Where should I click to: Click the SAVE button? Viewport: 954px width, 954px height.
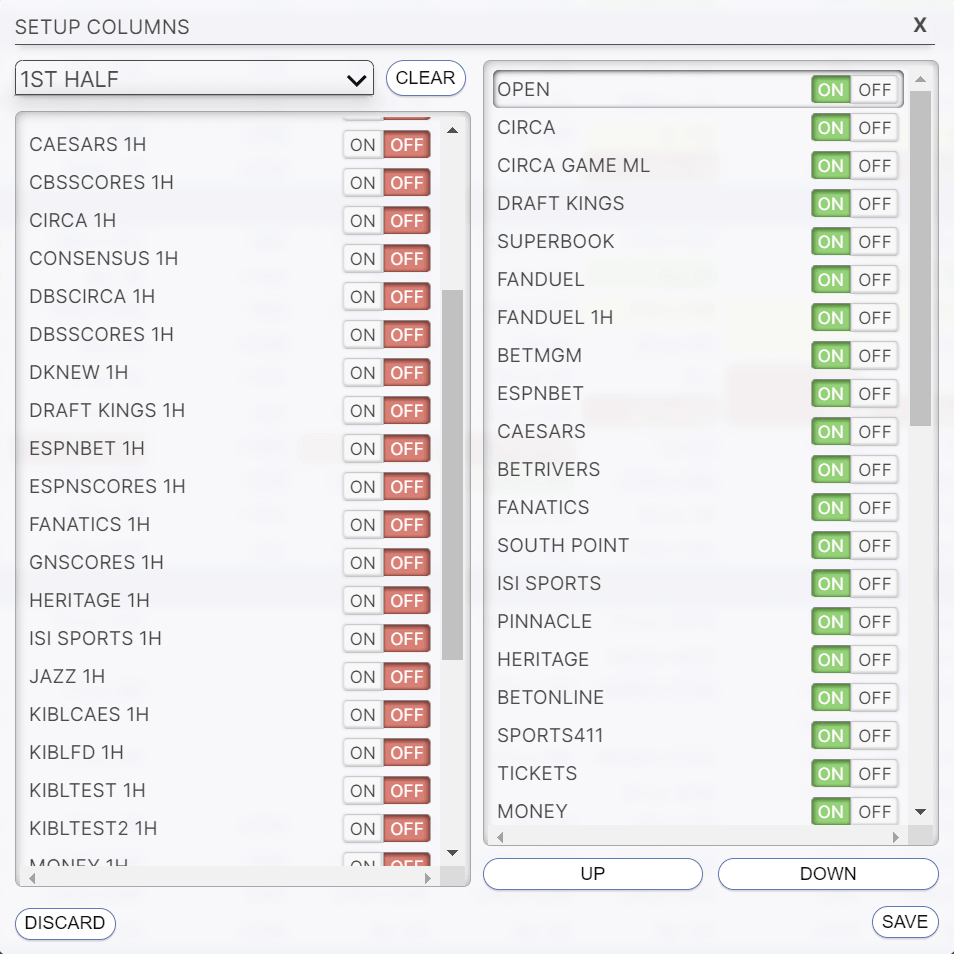(905, 921)
